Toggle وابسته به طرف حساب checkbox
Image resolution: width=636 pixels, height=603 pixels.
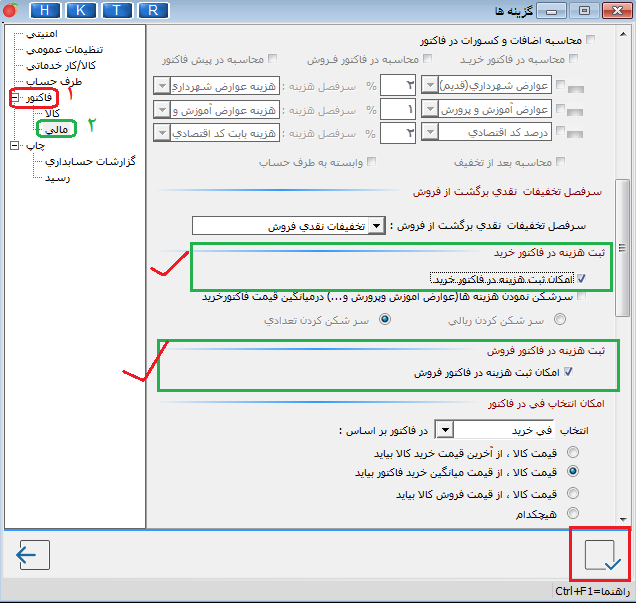click(371, 161)
